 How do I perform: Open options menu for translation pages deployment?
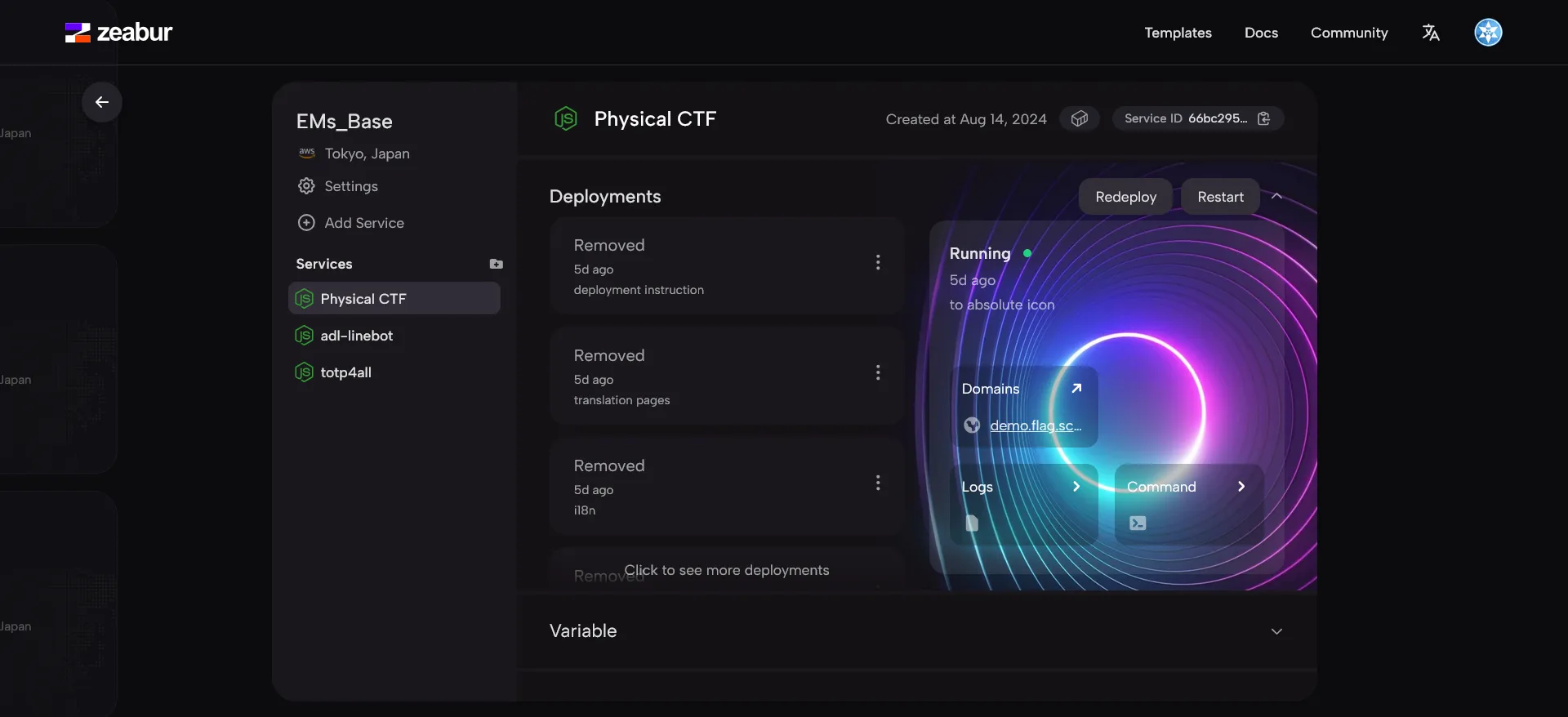pyautogui.click(x=878, y=372)
